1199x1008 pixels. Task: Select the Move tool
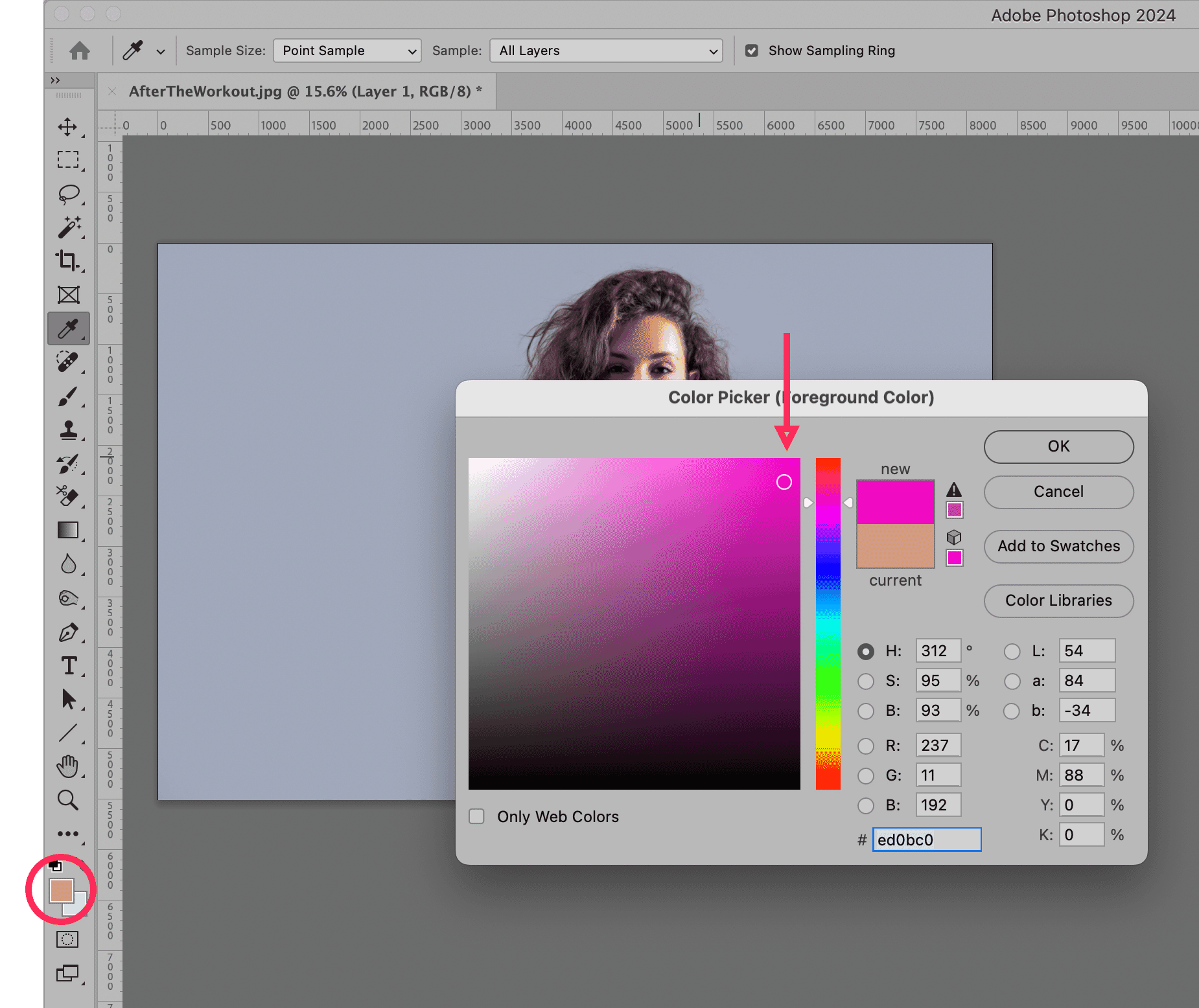[68, 127]
